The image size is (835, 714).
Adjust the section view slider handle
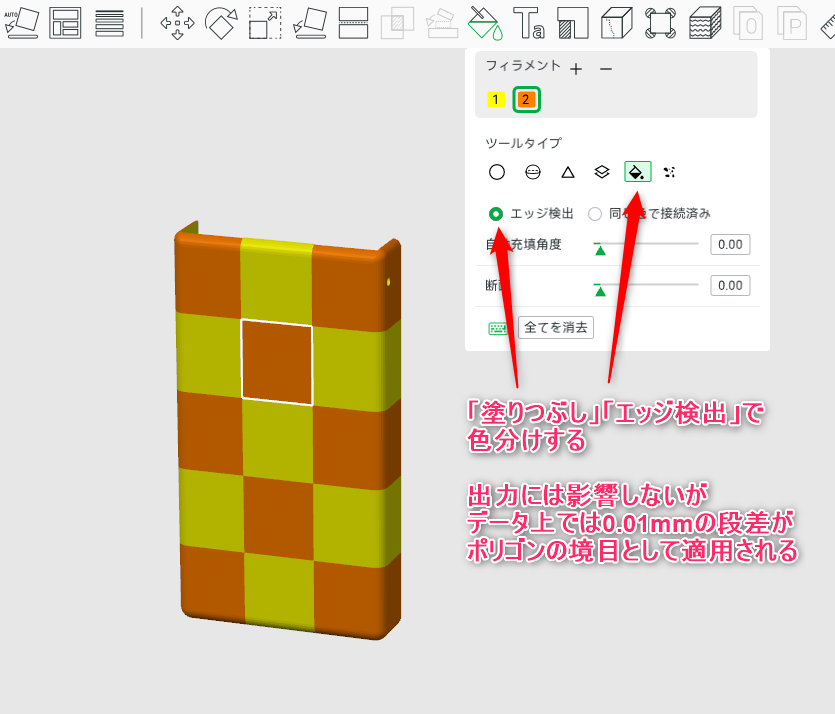coord(600,291)
